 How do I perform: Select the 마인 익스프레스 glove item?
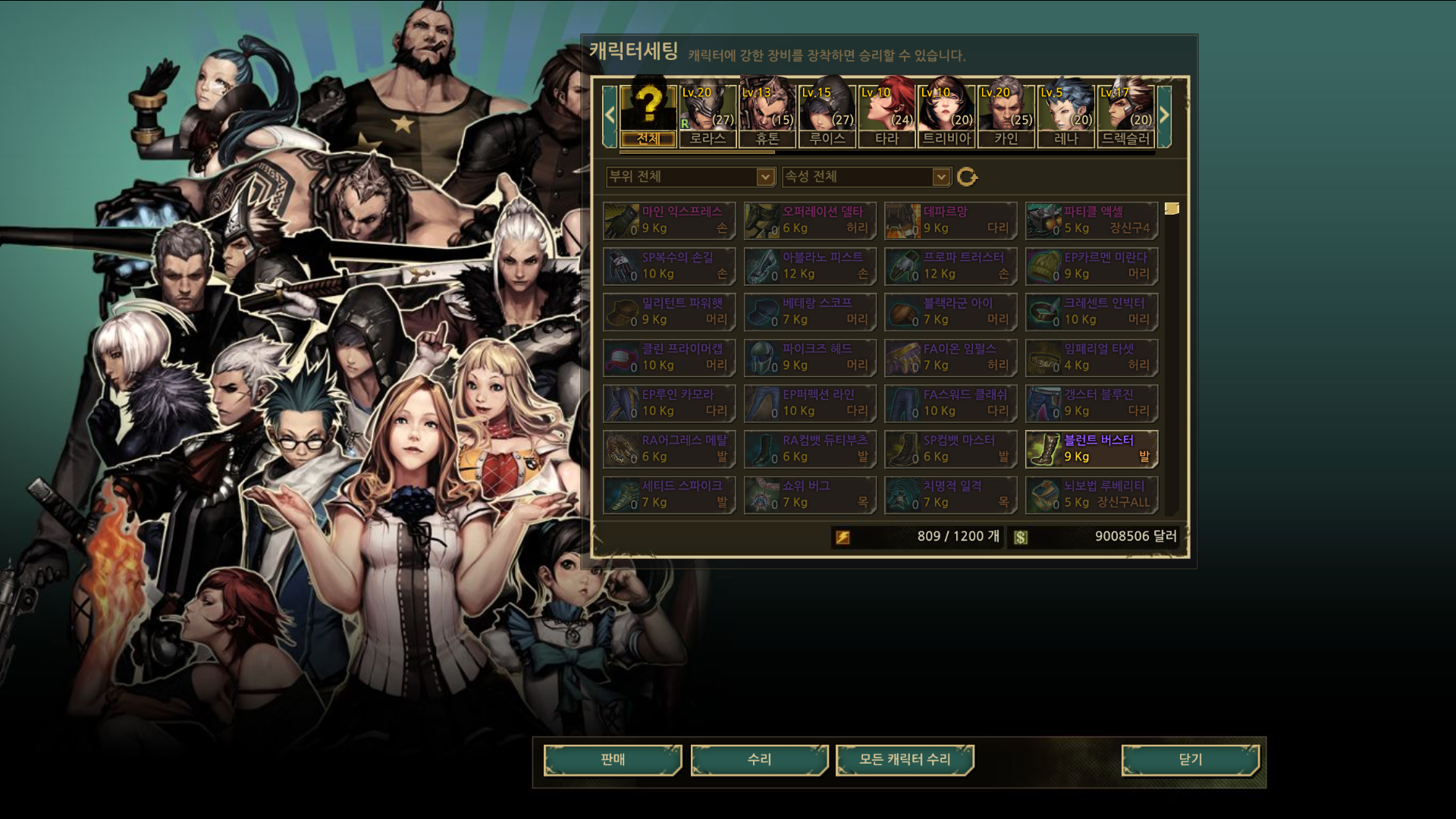point(670,221)
